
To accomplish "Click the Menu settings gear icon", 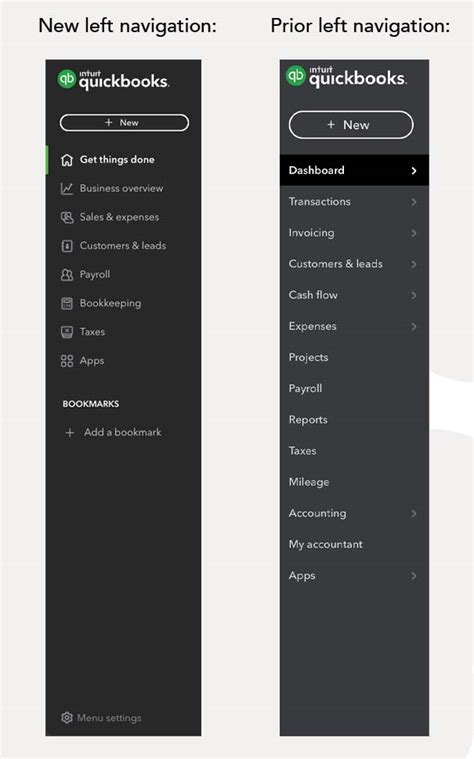I will pos(67,717).
